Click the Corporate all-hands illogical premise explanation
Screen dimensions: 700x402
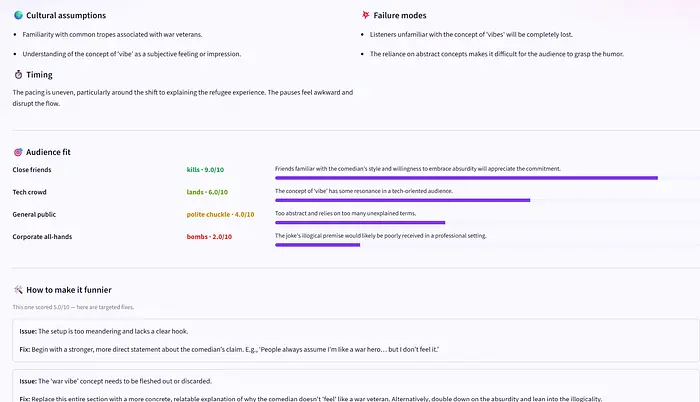point(381,236)
